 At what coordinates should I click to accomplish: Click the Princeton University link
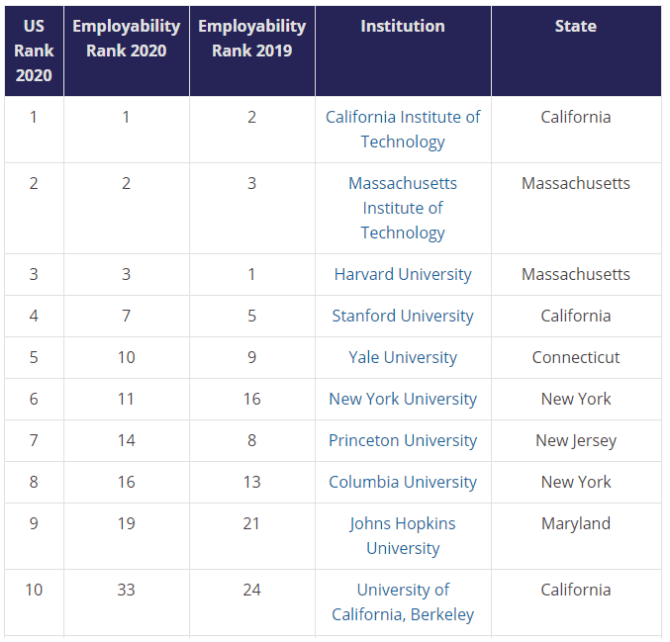(402, 440)
